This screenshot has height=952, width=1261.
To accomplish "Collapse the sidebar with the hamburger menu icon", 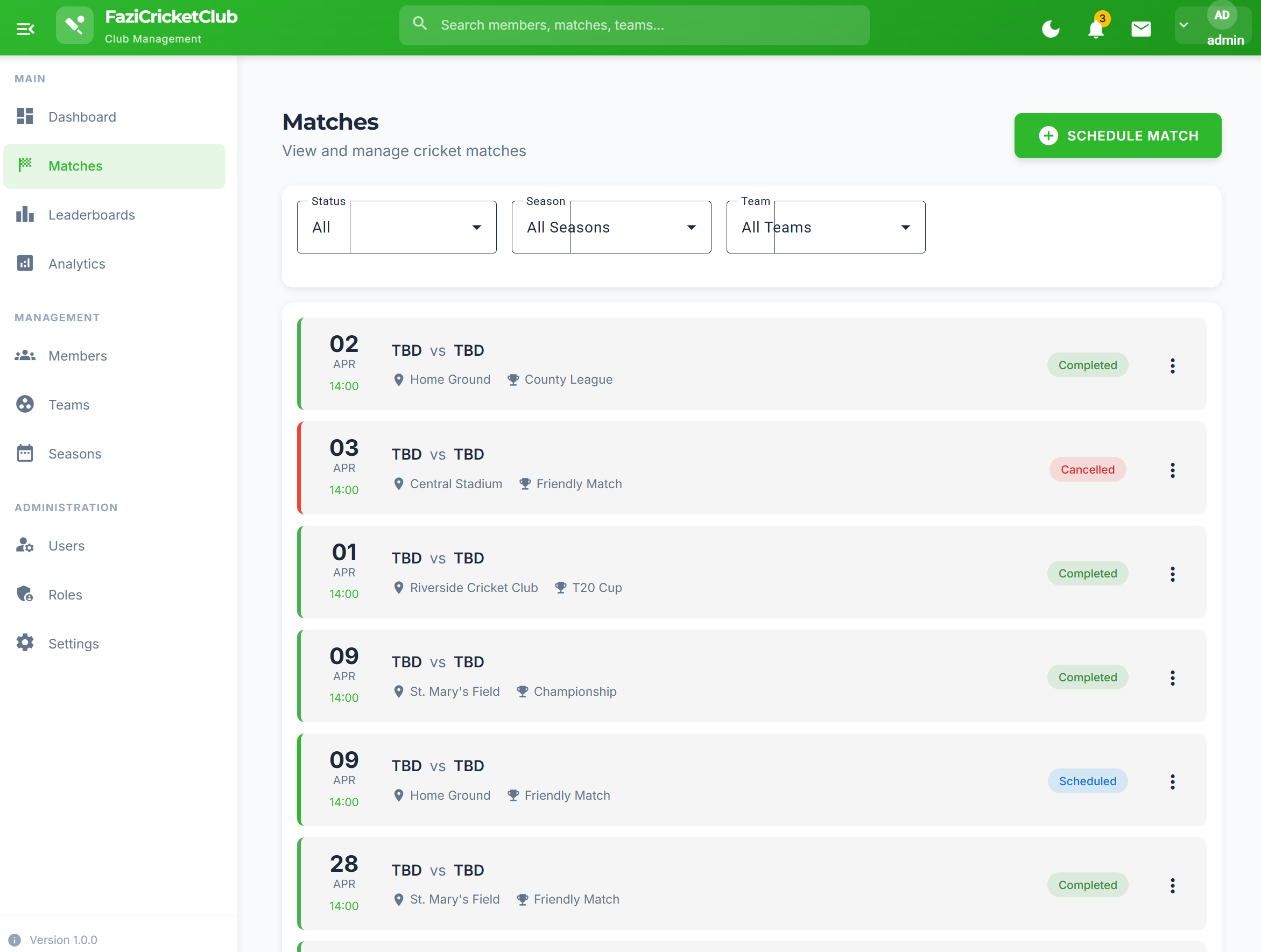I will click(26, 29).
